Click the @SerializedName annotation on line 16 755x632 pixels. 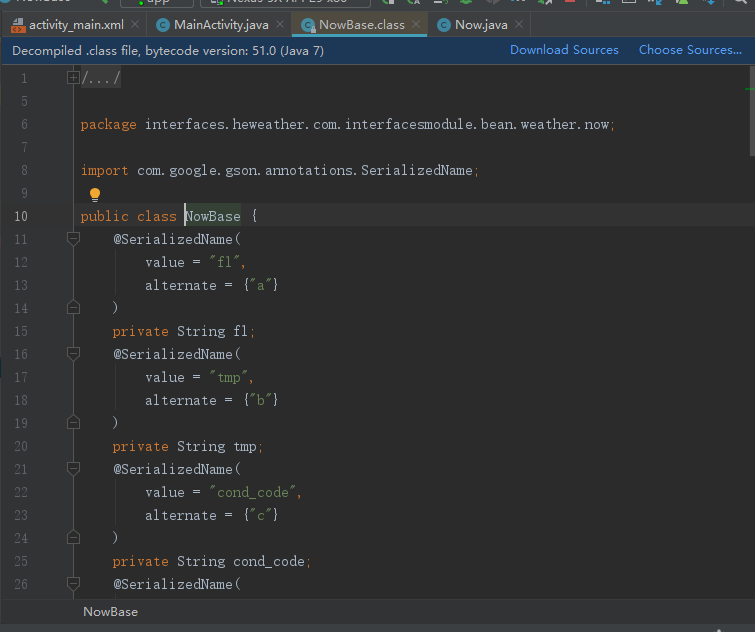176,354
